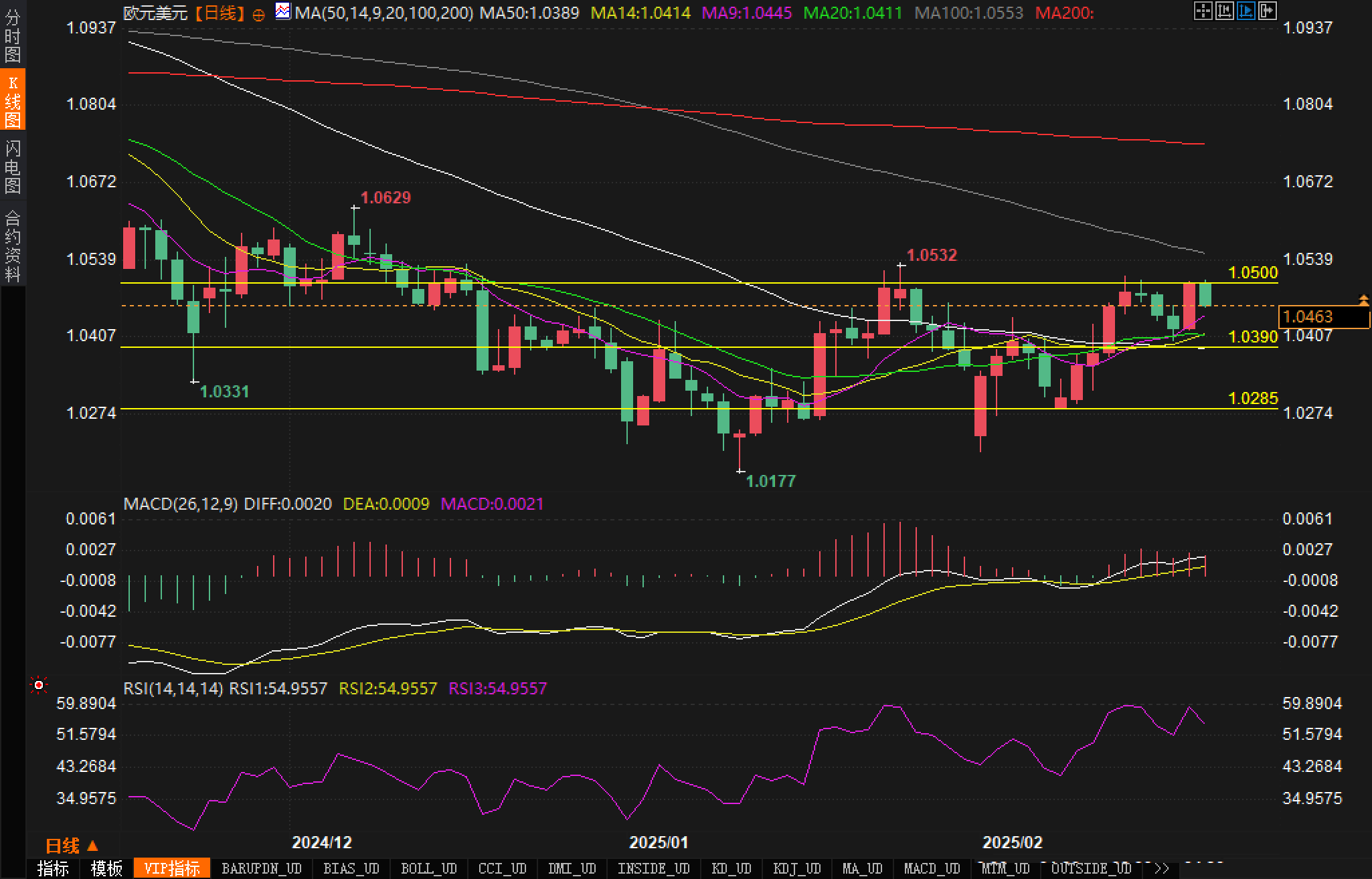Viewport: 1372px width, 879px height.
Task: Click the blue highlighted chart play icon
Action: coord(1246,11)
